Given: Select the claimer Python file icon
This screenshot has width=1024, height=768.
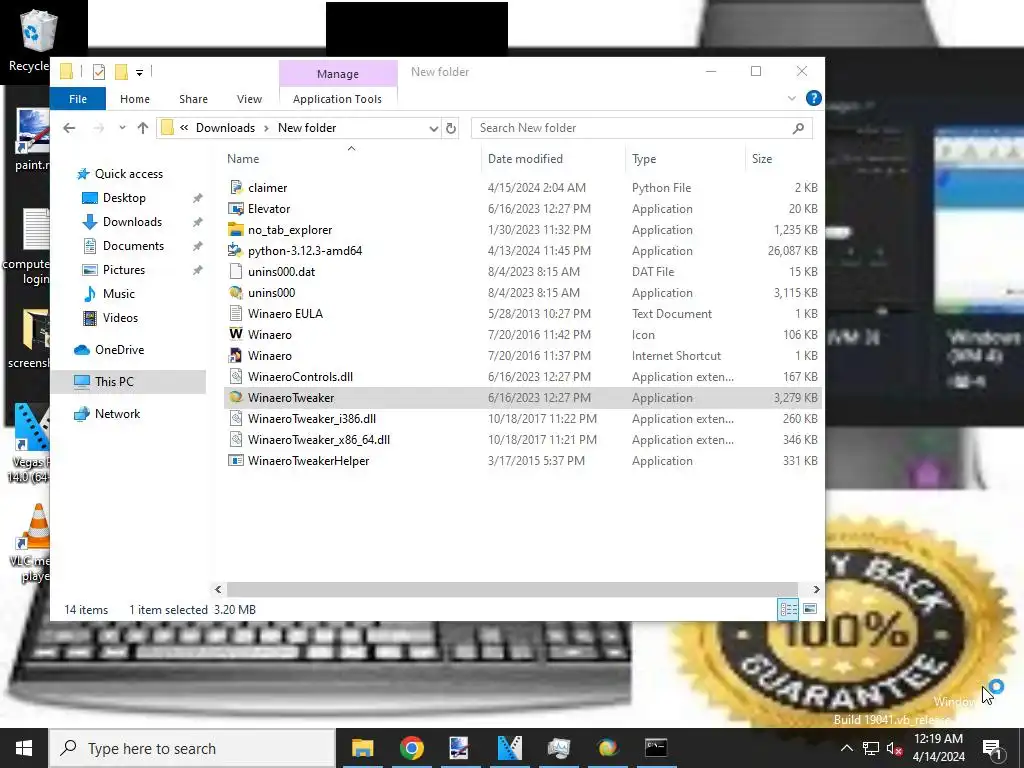Looking at the screenshot, I should tap(236, 187).
